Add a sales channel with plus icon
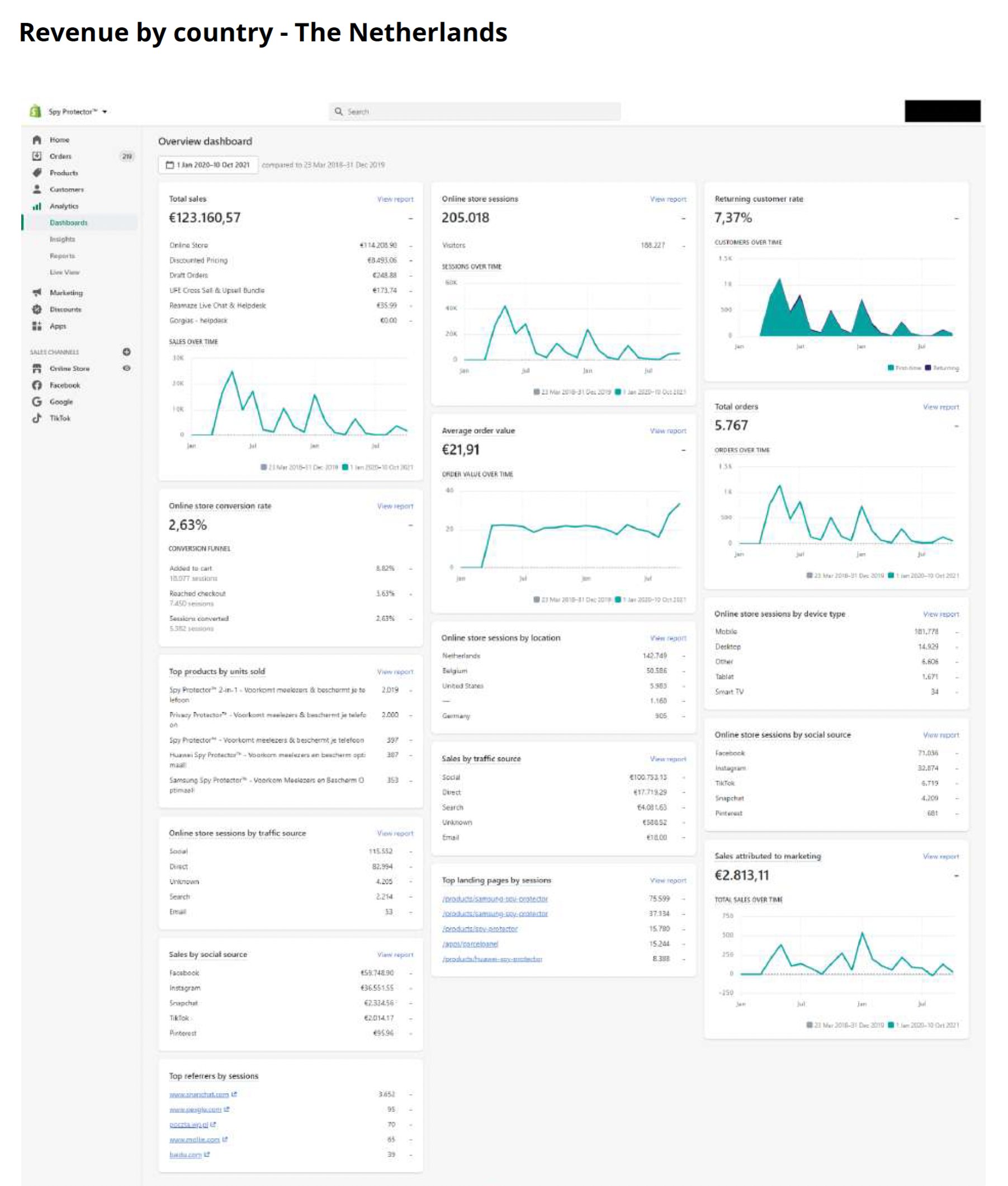 [x=126, y=352]
